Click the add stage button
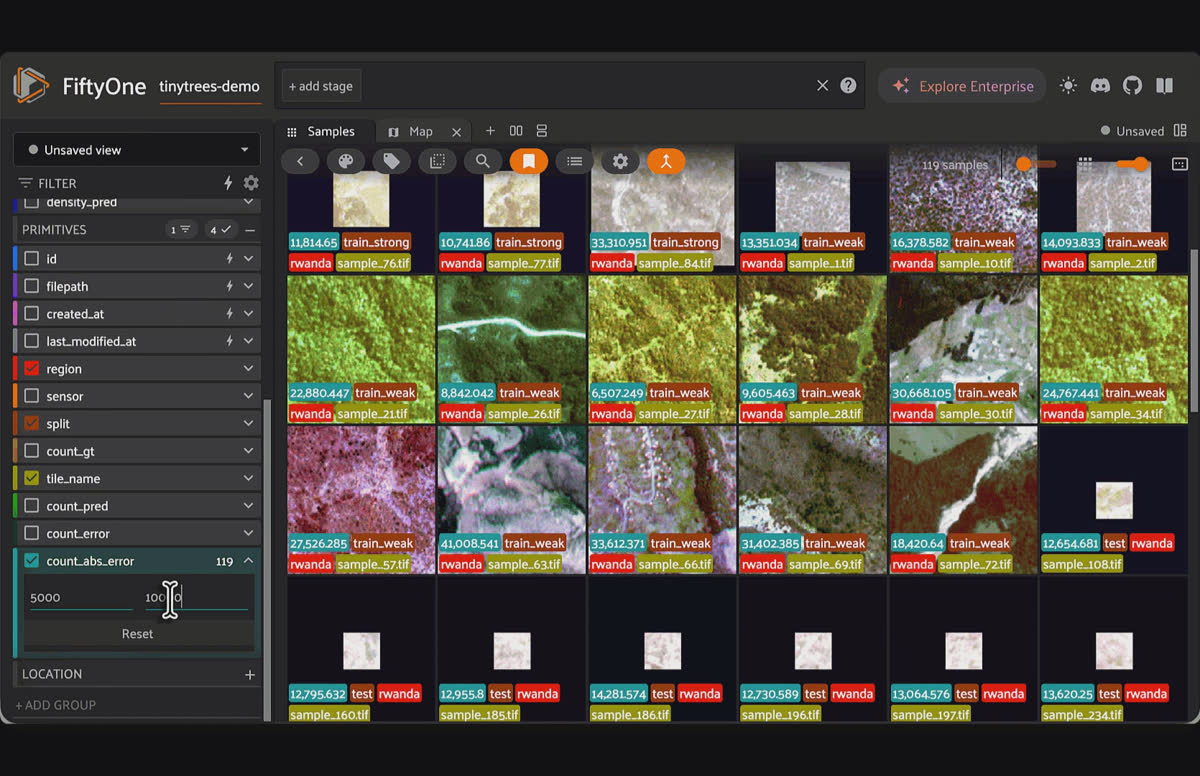This screenshot has width=1200, height=776. [321, 86]
